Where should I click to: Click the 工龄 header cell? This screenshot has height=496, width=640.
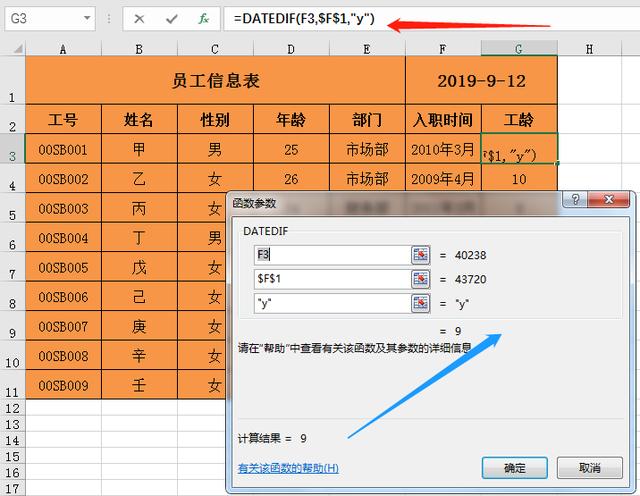tap(519, 119)
